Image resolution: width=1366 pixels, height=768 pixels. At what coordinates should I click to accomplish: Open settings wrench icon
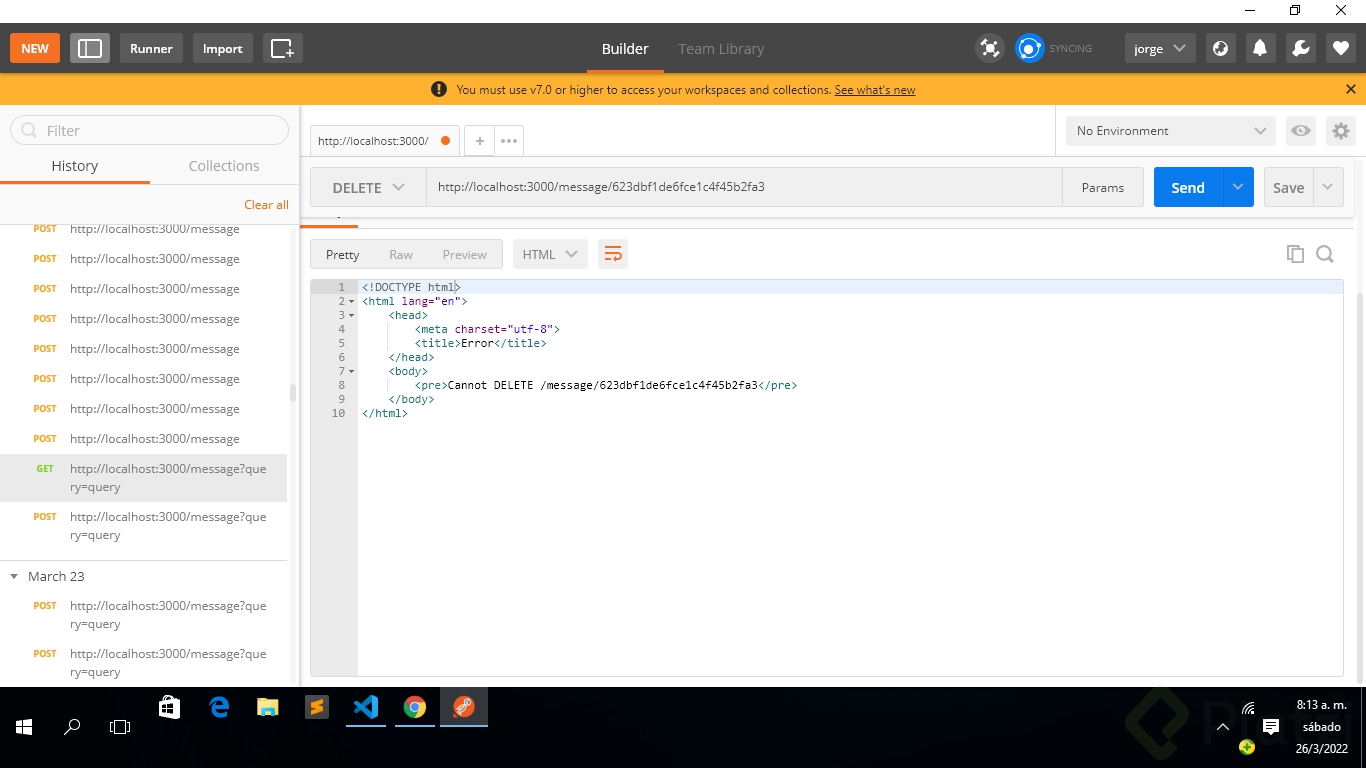tap(1300, 48)
